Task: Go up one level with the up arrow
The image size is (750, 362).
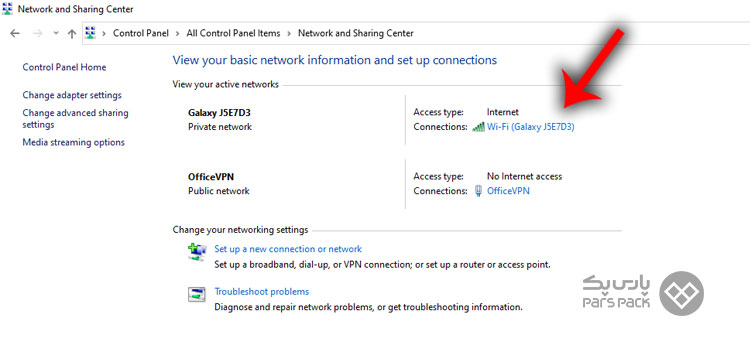Action: (x=72, y=33)
